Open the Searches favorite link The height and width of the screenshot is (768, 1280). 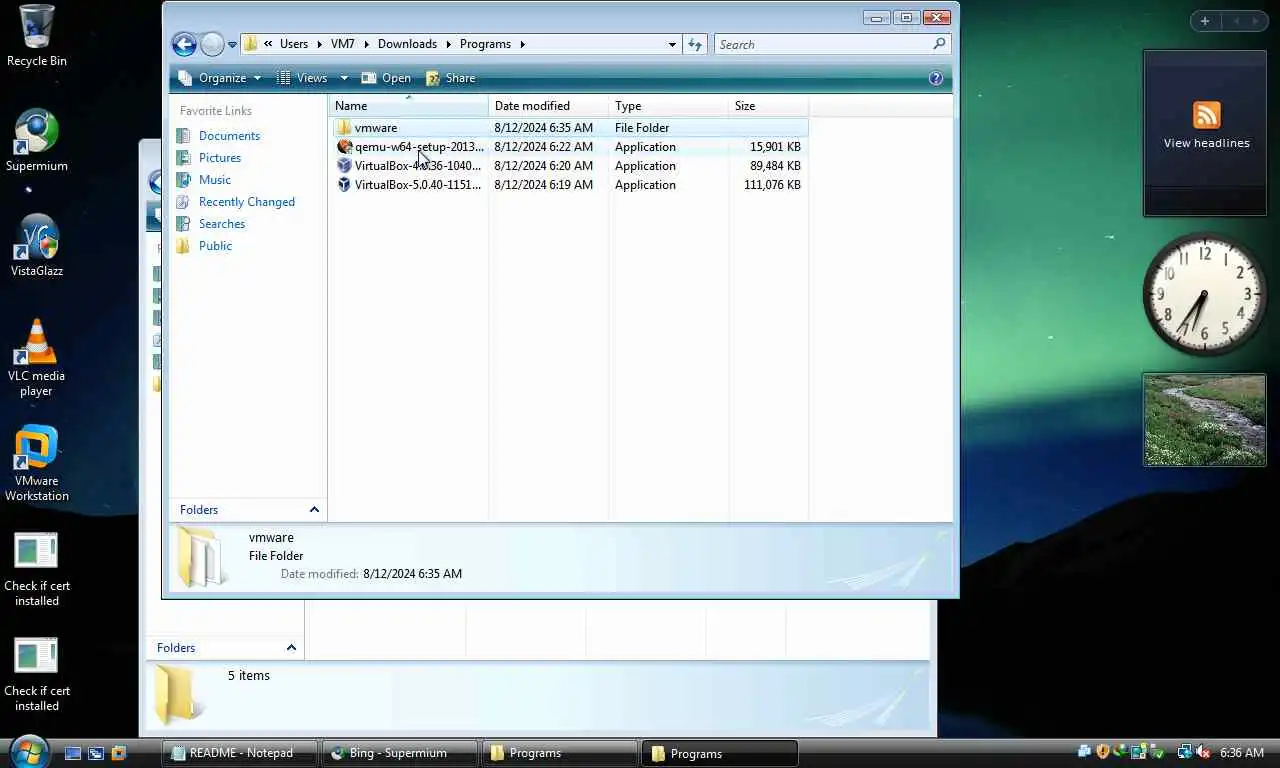[221, 224]
